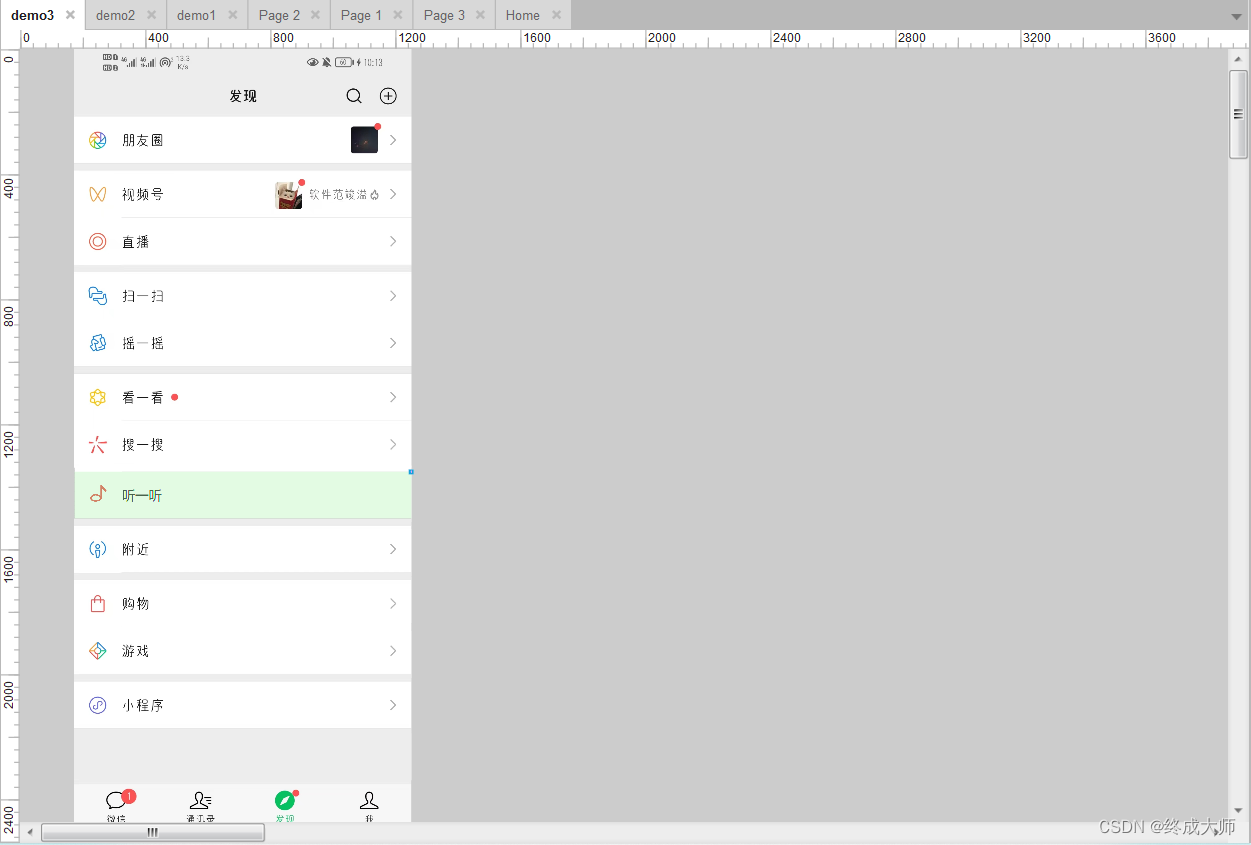Click the 小程序 purple icon
The image size is (1251, 845).
click(97, 705)
